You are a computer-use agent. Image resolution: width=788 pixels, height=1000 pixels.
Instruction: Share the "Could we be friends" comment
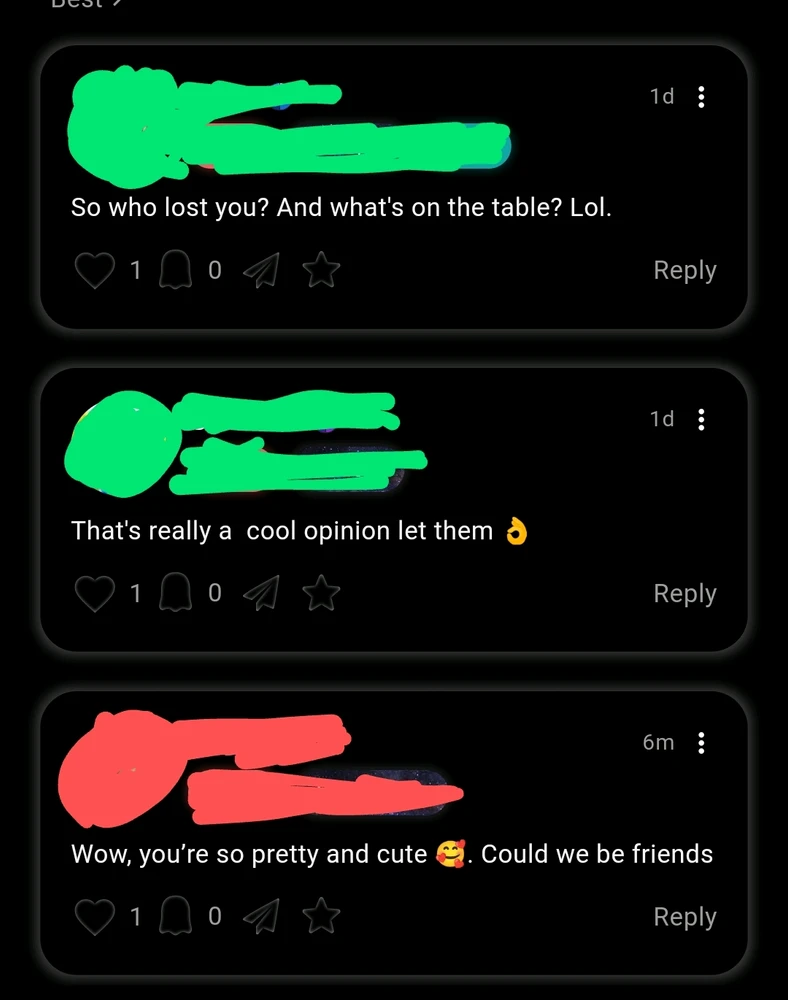pos(261,916)
